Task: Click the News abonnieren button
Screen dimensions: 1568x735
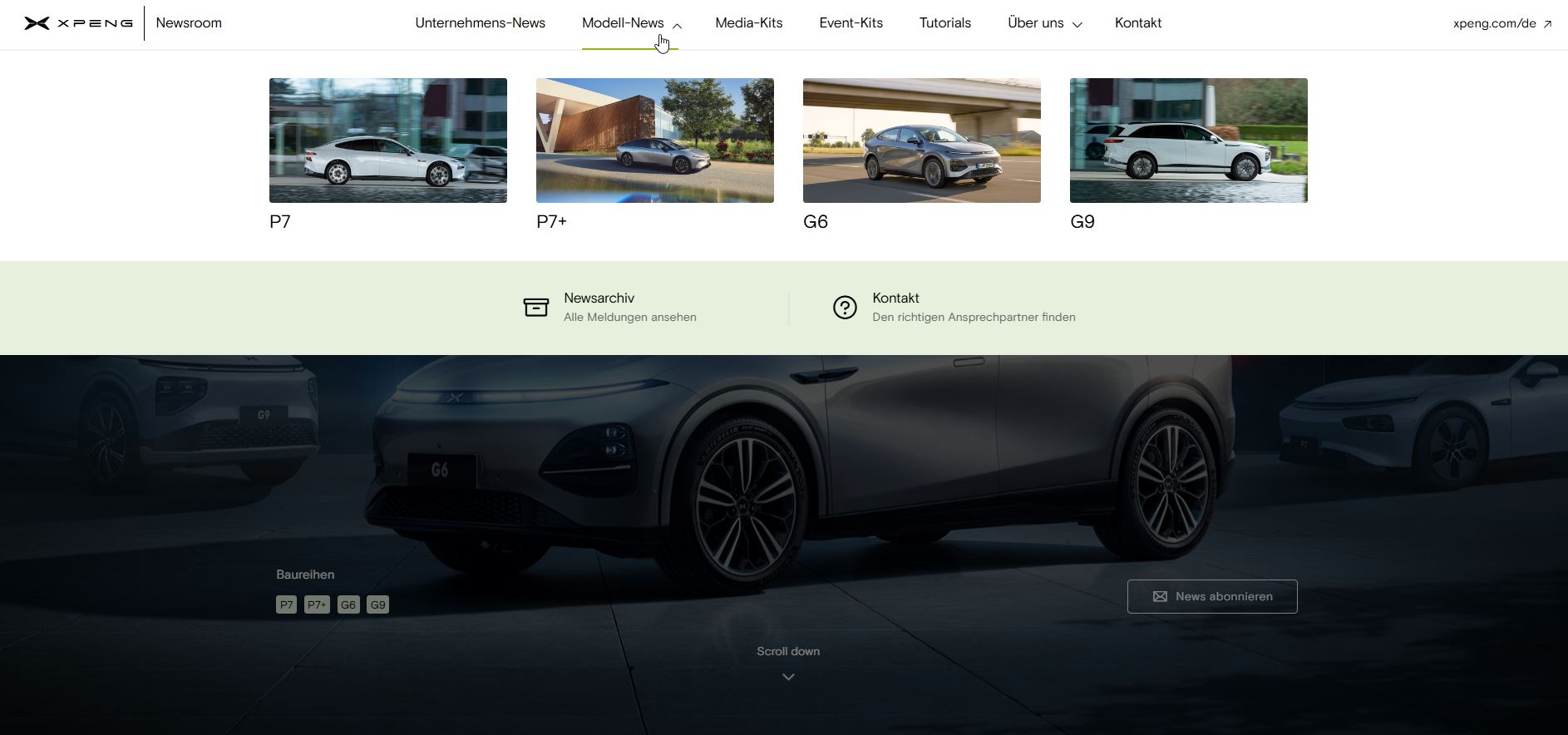Action: [x=1212, y=596]
